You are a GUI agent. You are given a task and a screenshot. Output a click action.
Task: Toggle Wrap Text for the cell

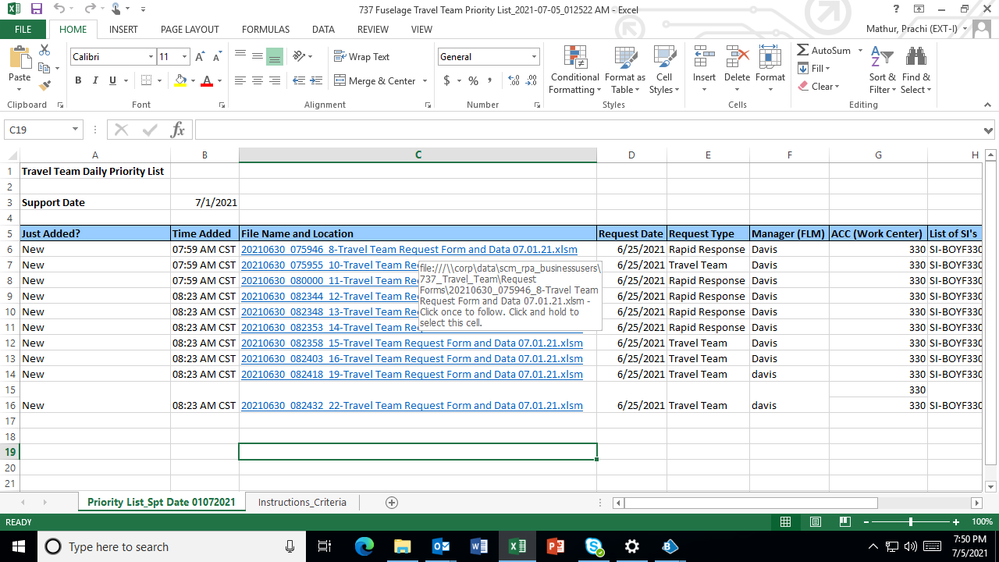coord(362,57)
